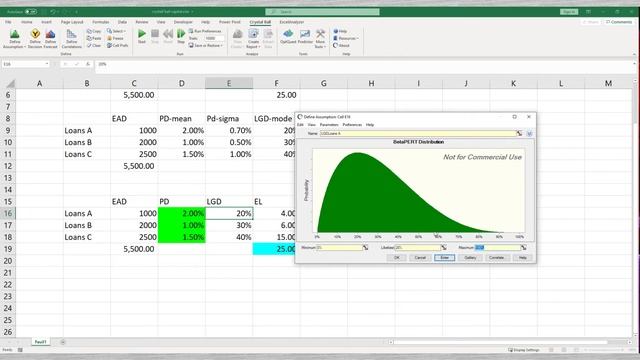Click cell reference icon beside Maximum field
This screenshot has width=640, height=360.
[524, 248]
